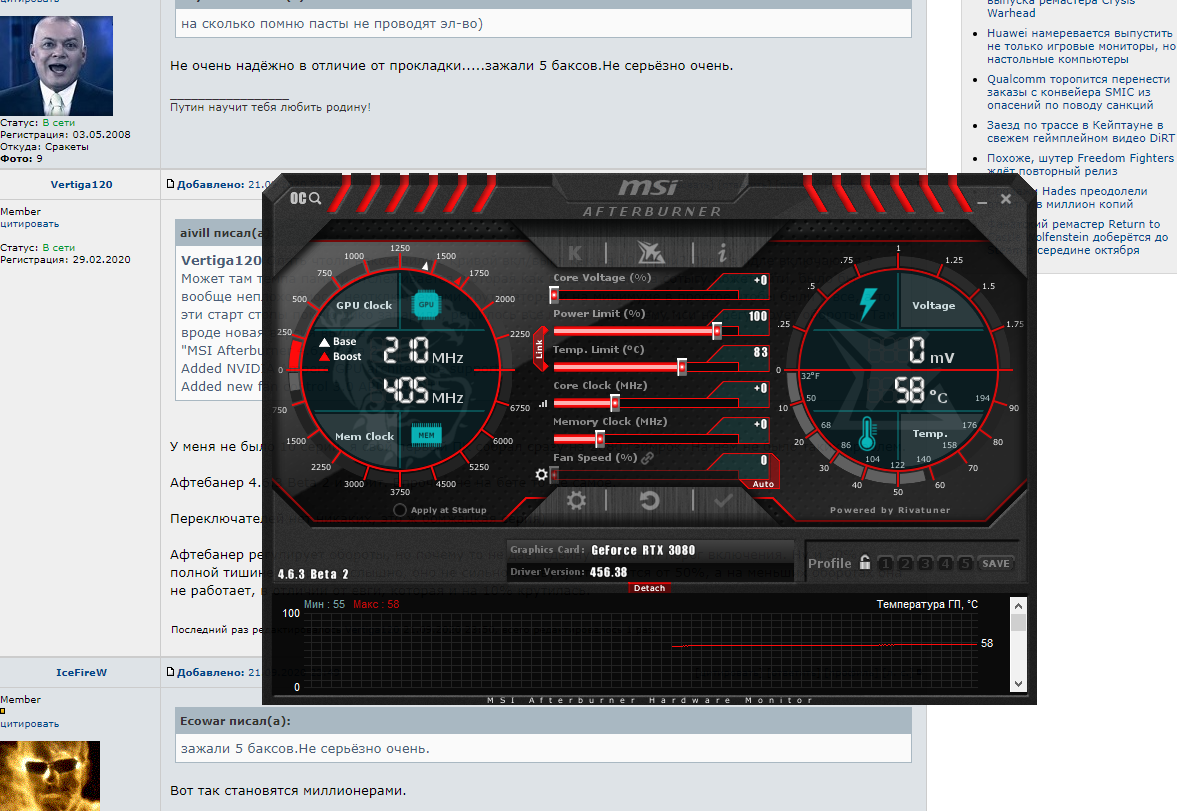The image size is (1177, 811).
Task: Open the information i icon
Action: [722, 252]
